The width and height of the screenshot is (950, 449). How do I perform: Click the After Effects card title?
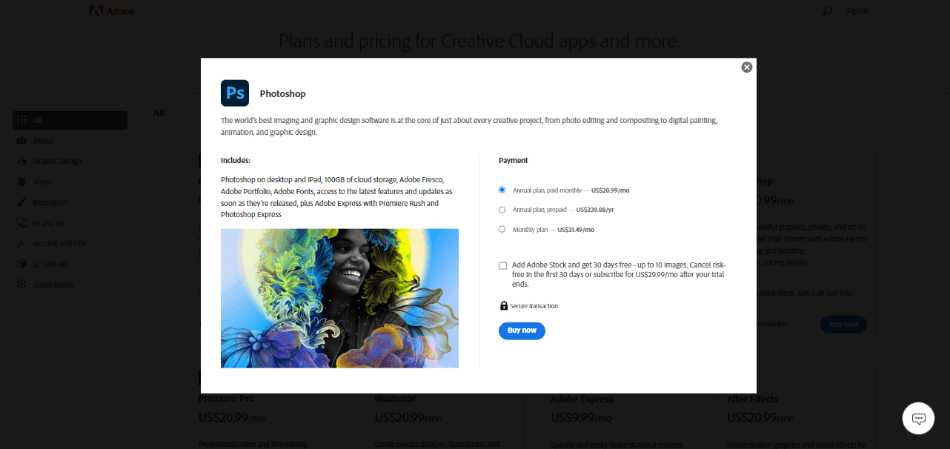coord(752,399)
